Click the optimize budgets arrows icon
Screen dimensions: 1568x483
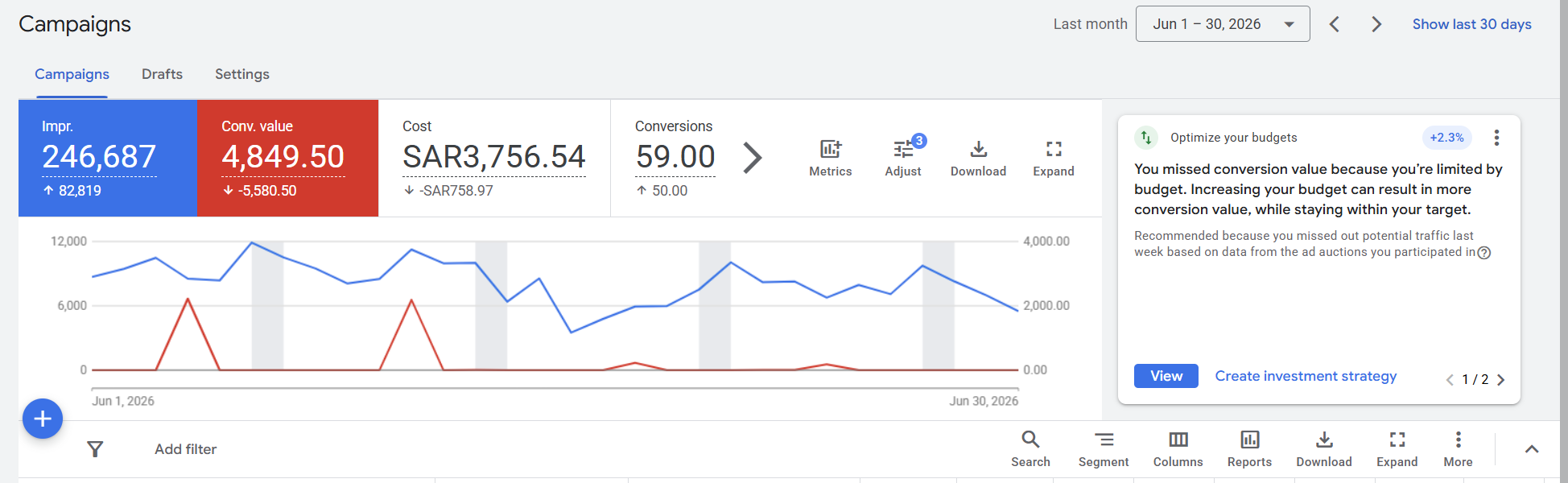[x=1146, y=138]
